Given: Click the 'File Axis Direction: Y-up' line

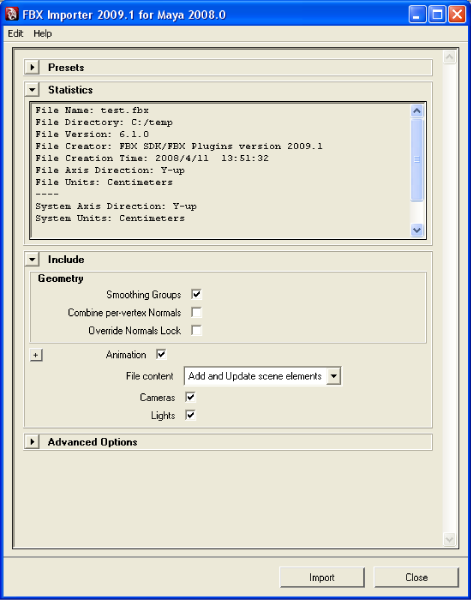Looking at the screenshot, I should [110, 170].
